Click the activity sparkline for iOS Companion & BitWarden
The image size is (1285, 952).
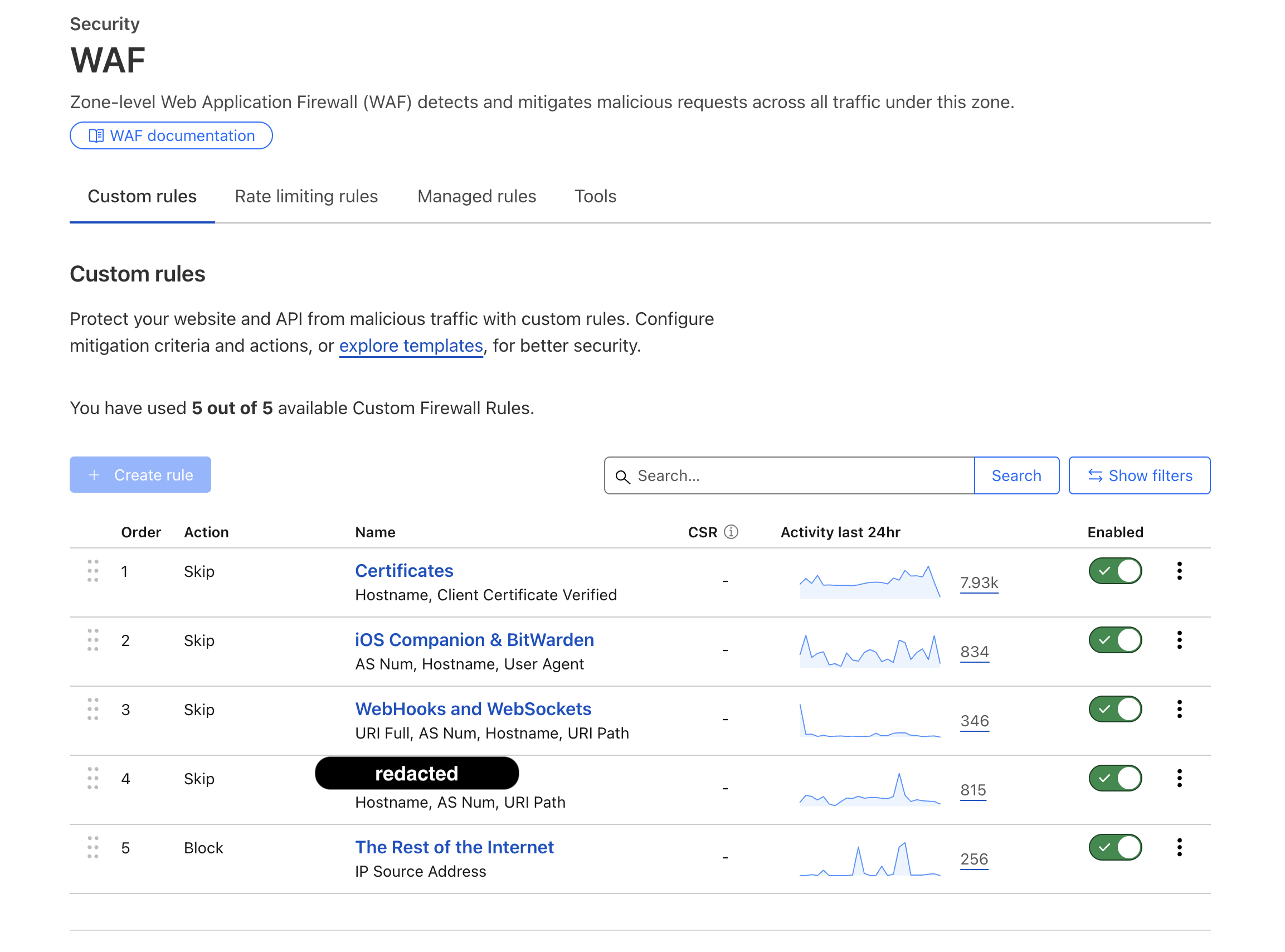[870, 651]
